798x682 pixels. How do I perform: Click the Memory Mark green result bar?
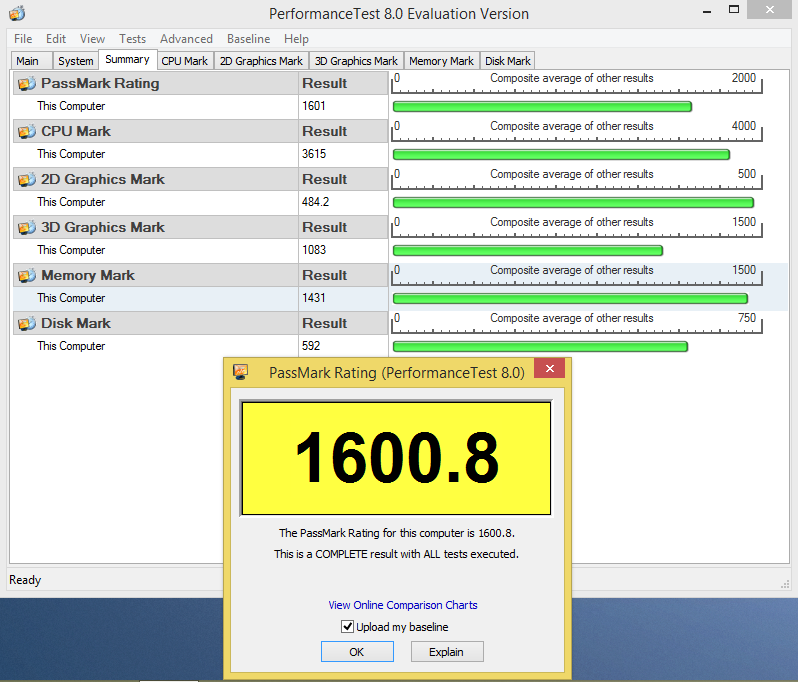tap(570, 298)
